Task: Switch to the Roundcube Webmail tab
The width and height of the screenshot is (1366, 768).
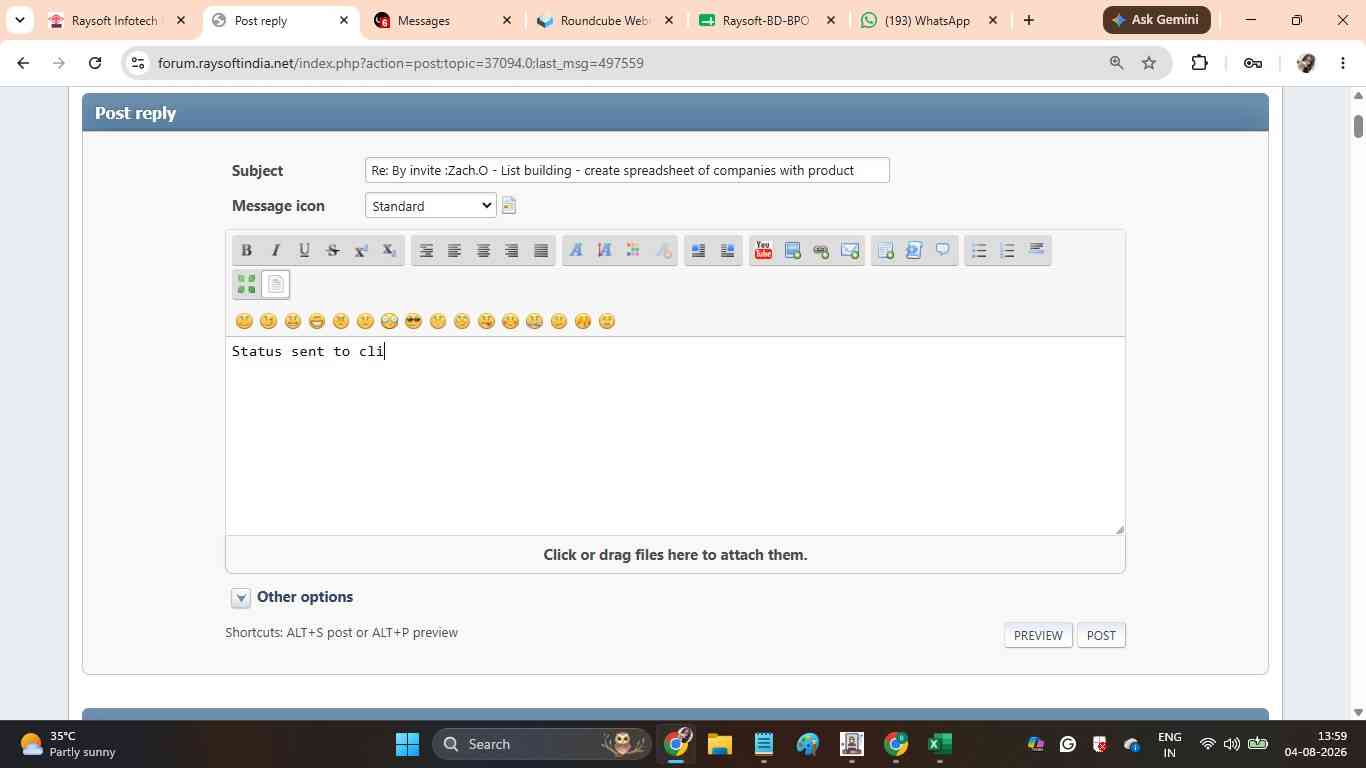Action: point(605,20)
